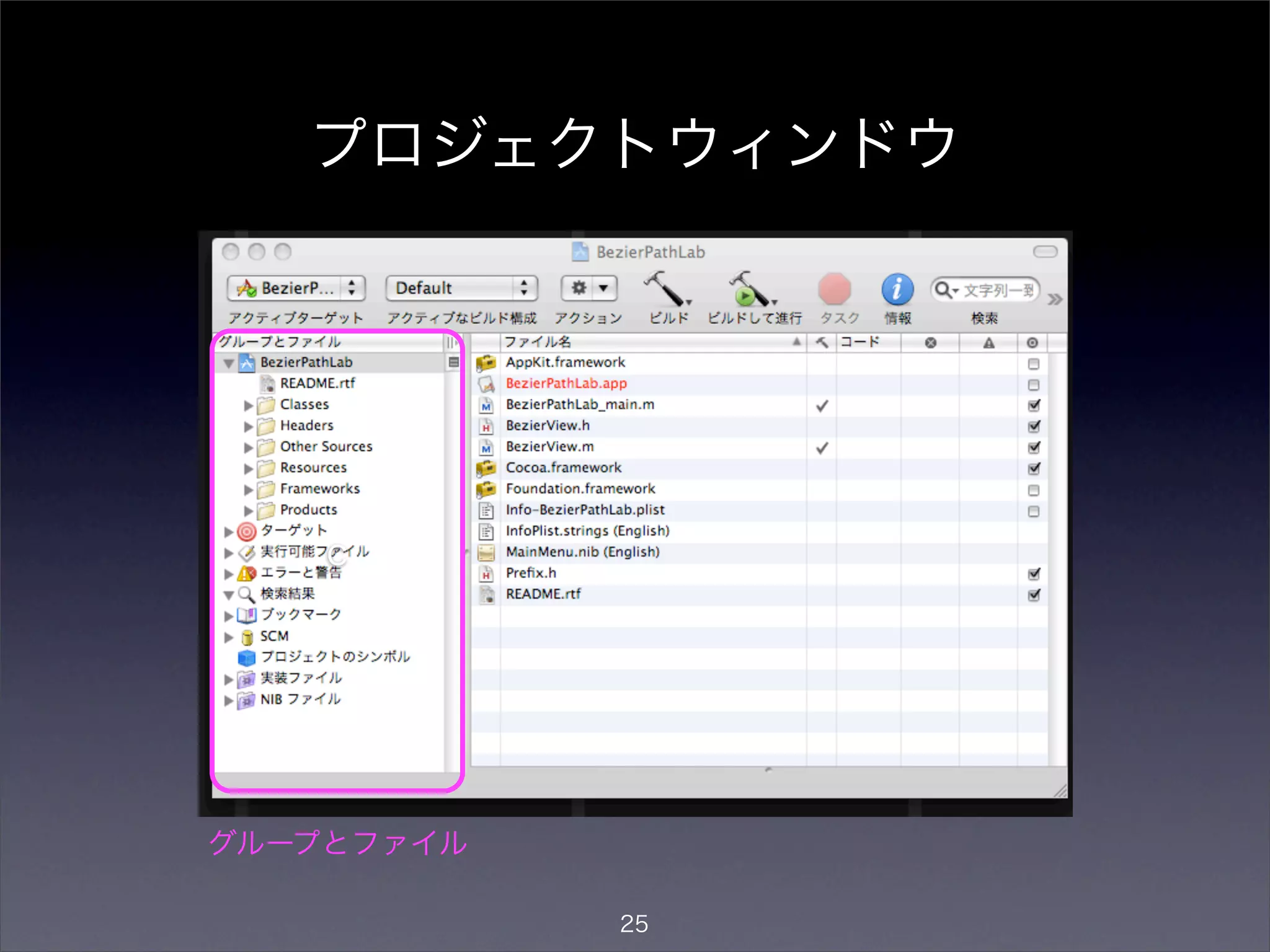Expand the Frameworks folder
This screenshot has width=1270, height=952.
coord(248,490)
